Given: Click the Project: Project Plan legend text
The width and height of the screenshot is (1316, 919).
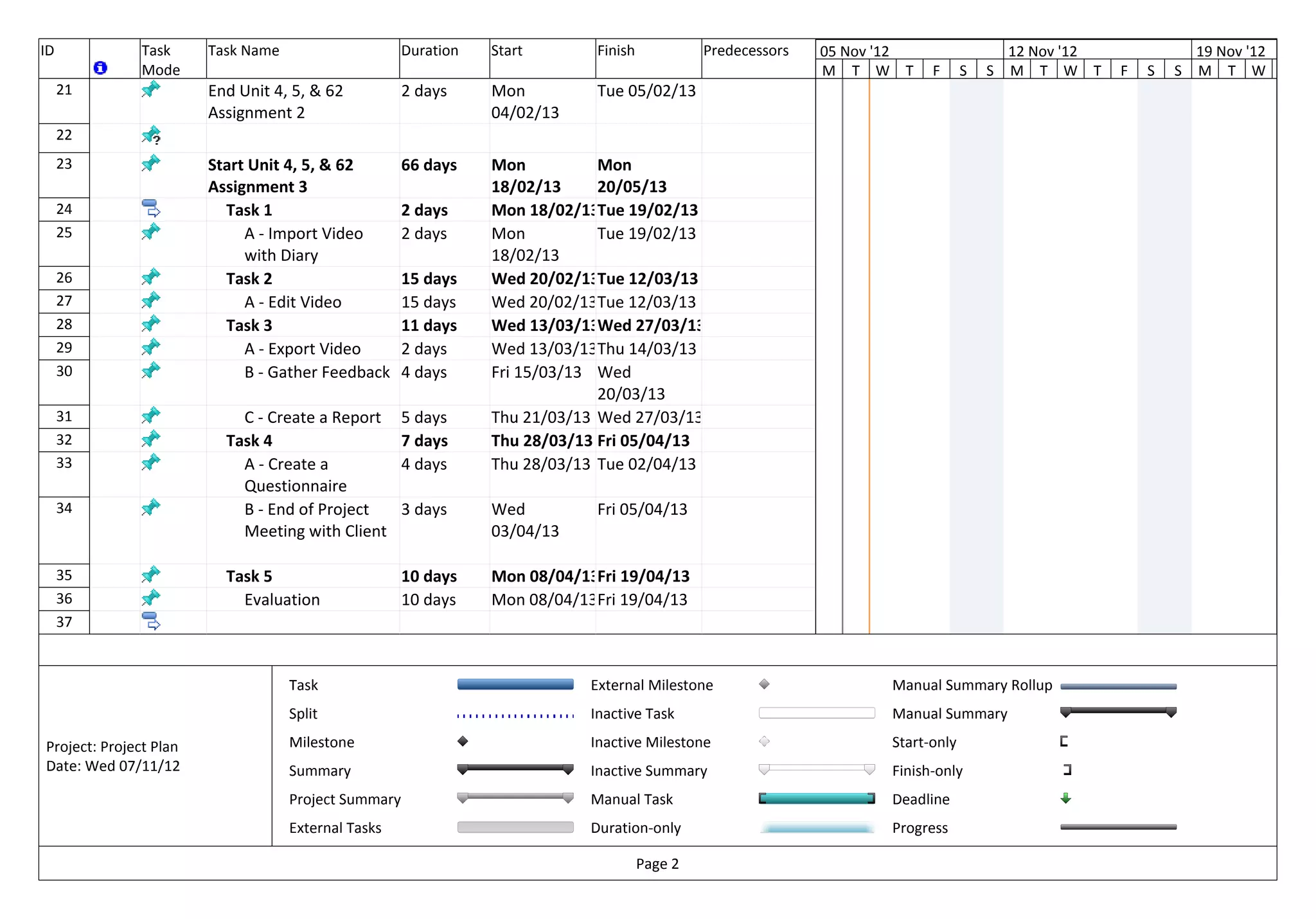Looking at the screenshot, I should 112,747.
